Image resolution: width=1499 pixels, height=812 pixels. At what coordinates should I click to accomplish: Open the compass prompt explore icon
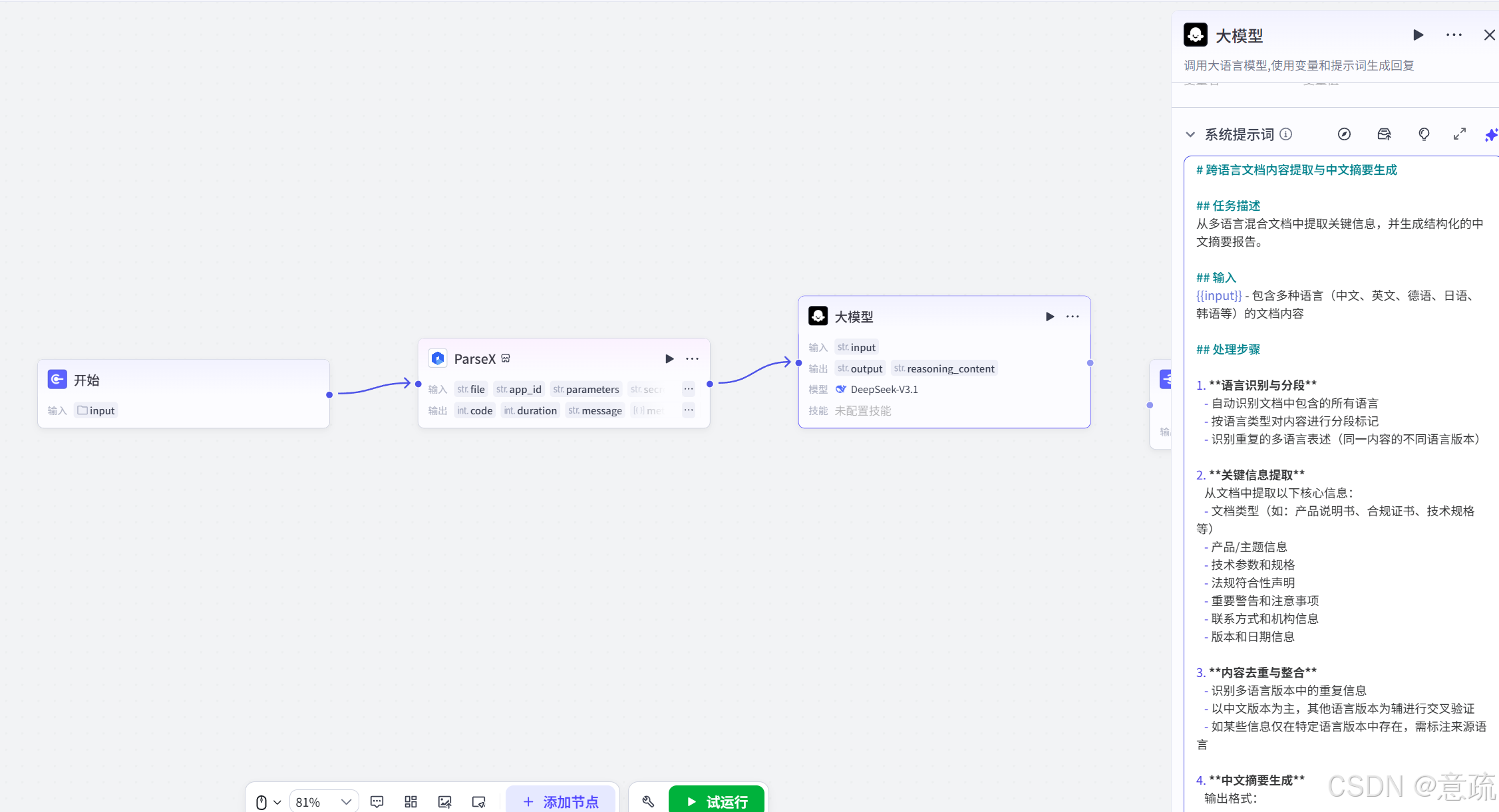coord(1344,134)
